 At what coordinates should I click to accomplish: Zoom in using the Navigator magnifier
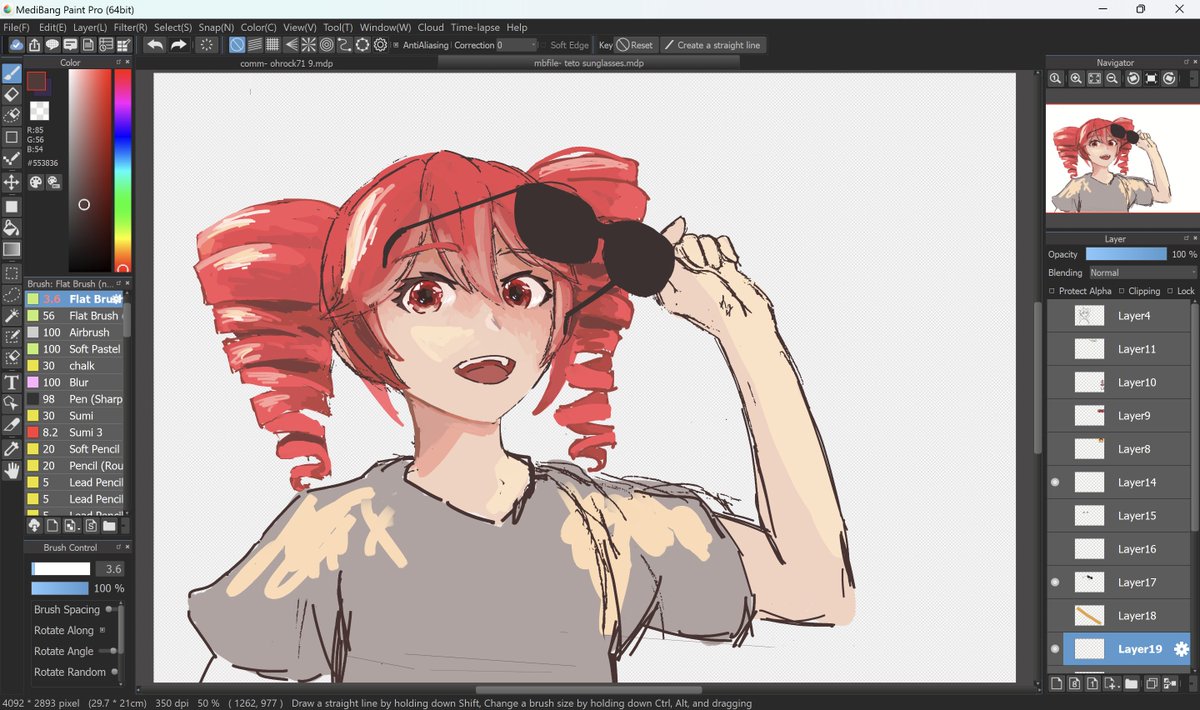1075,78
